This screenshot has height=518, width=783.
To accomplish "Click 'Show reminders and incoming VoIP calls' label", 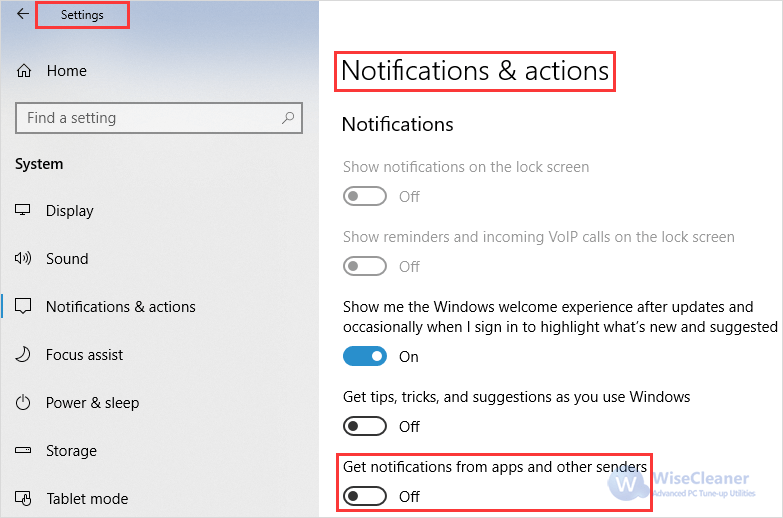I will pos(539,237).
